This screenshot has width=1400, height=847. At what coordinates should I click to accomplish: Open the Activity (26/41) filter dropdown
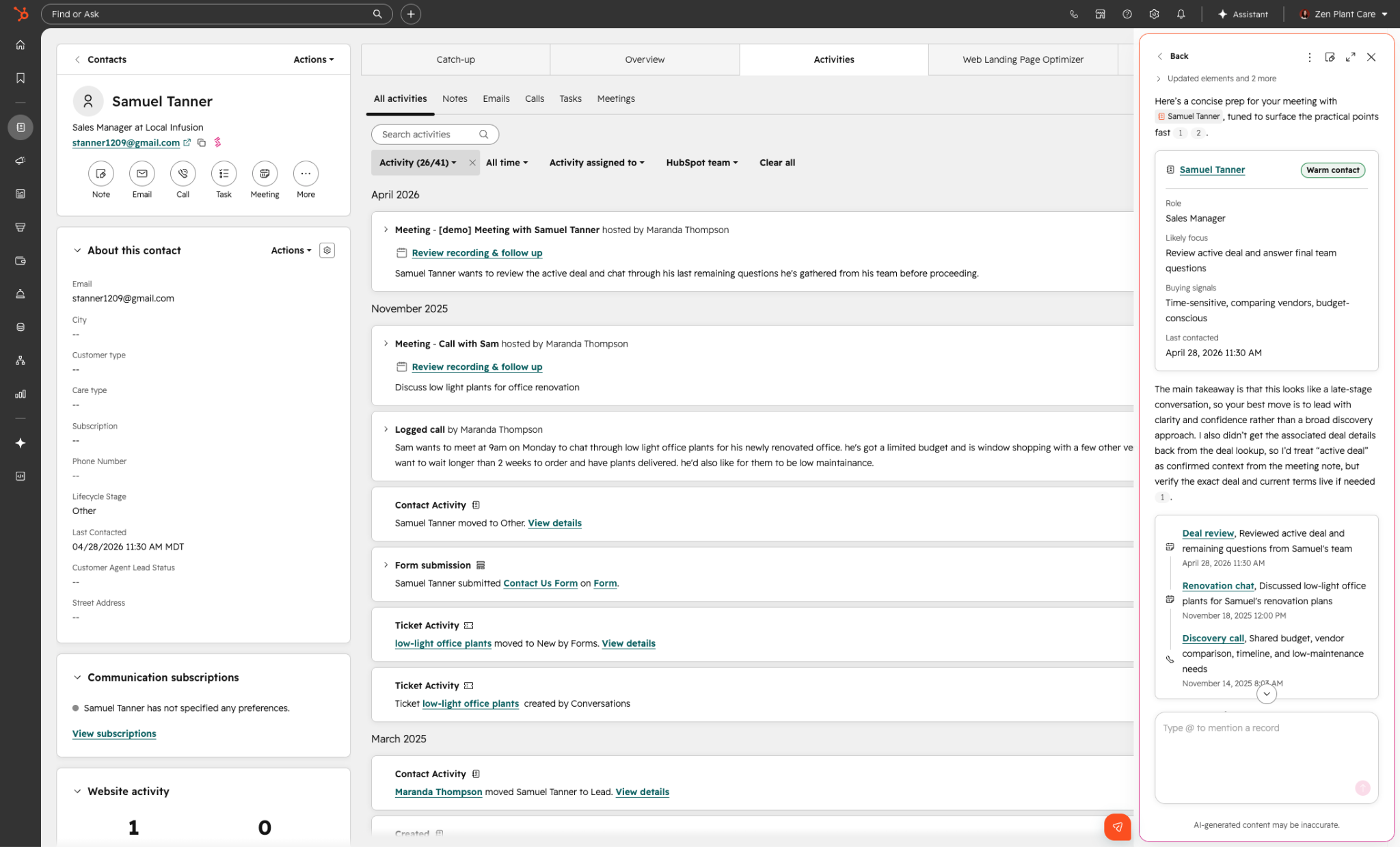[x=418, y=163]
